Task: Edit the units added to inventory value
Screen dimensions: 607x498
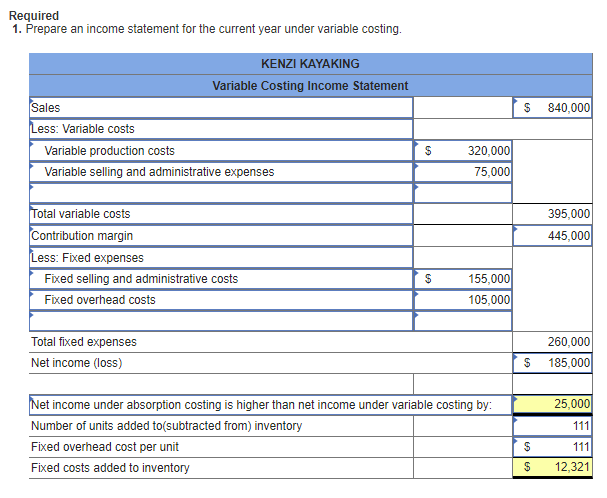Action: coord(552,426)
